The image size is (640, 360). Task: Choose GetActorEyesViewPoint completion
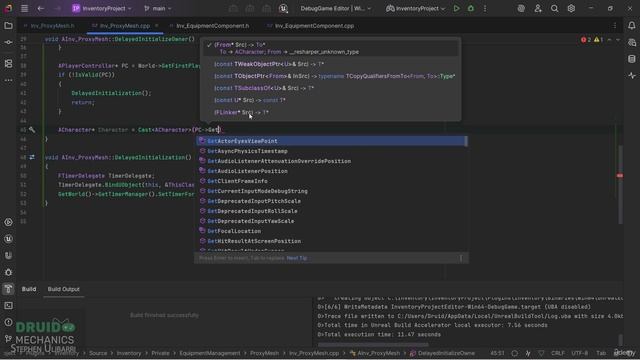tap(331, 141)
